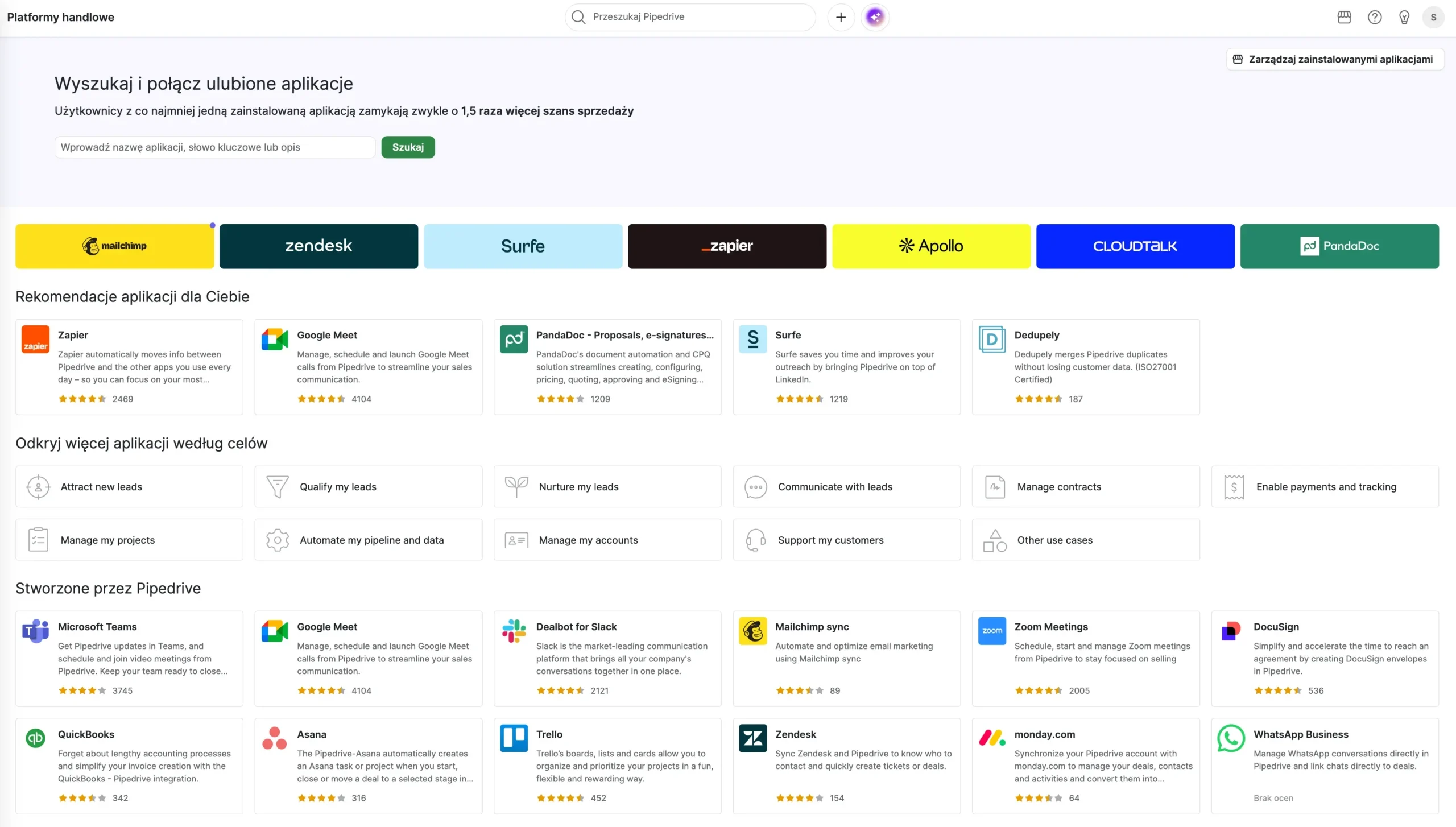
Task: Click the PandaDoc green app icon
Action: click(514, 340)
